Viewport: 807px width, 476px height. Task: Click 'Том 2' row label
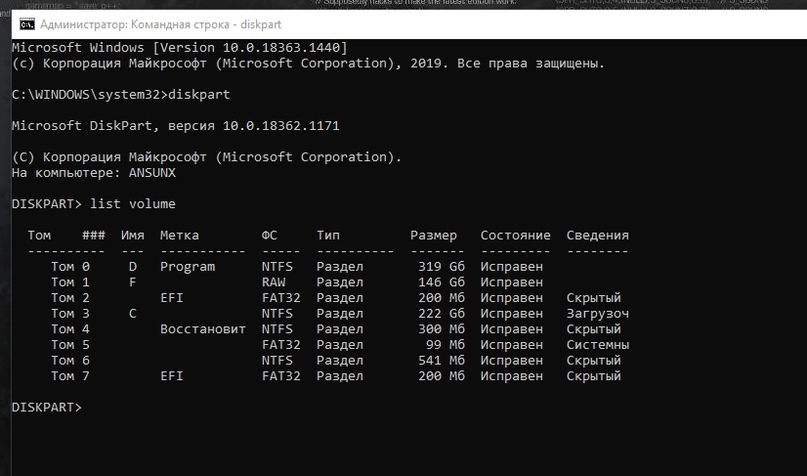pyautogui.click(x=71, y=297)
